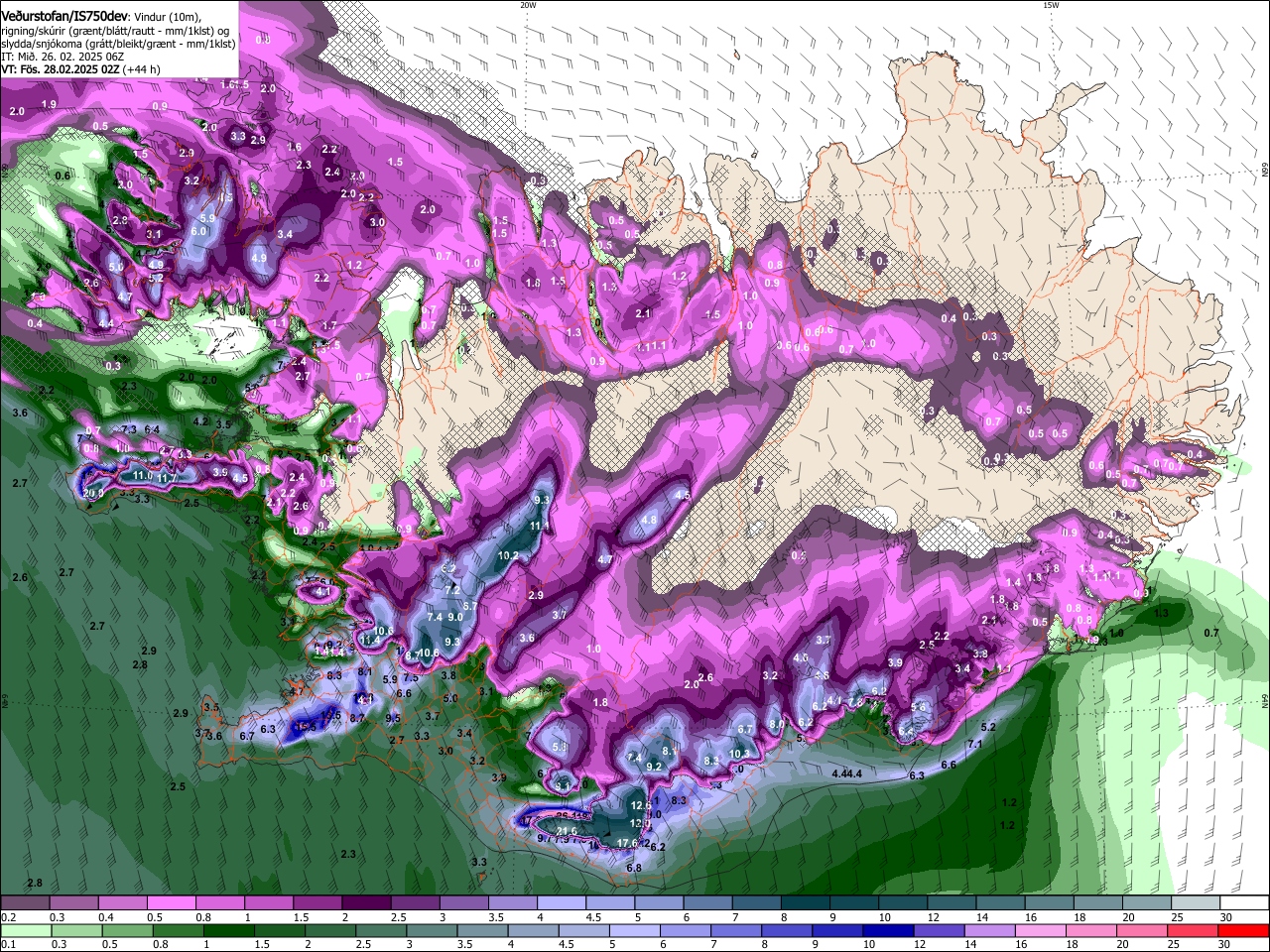The height and width of the screenshot is (952, 1270).
Task: Pick the deep blue rain swatch at 10
Action: point(886,930)
